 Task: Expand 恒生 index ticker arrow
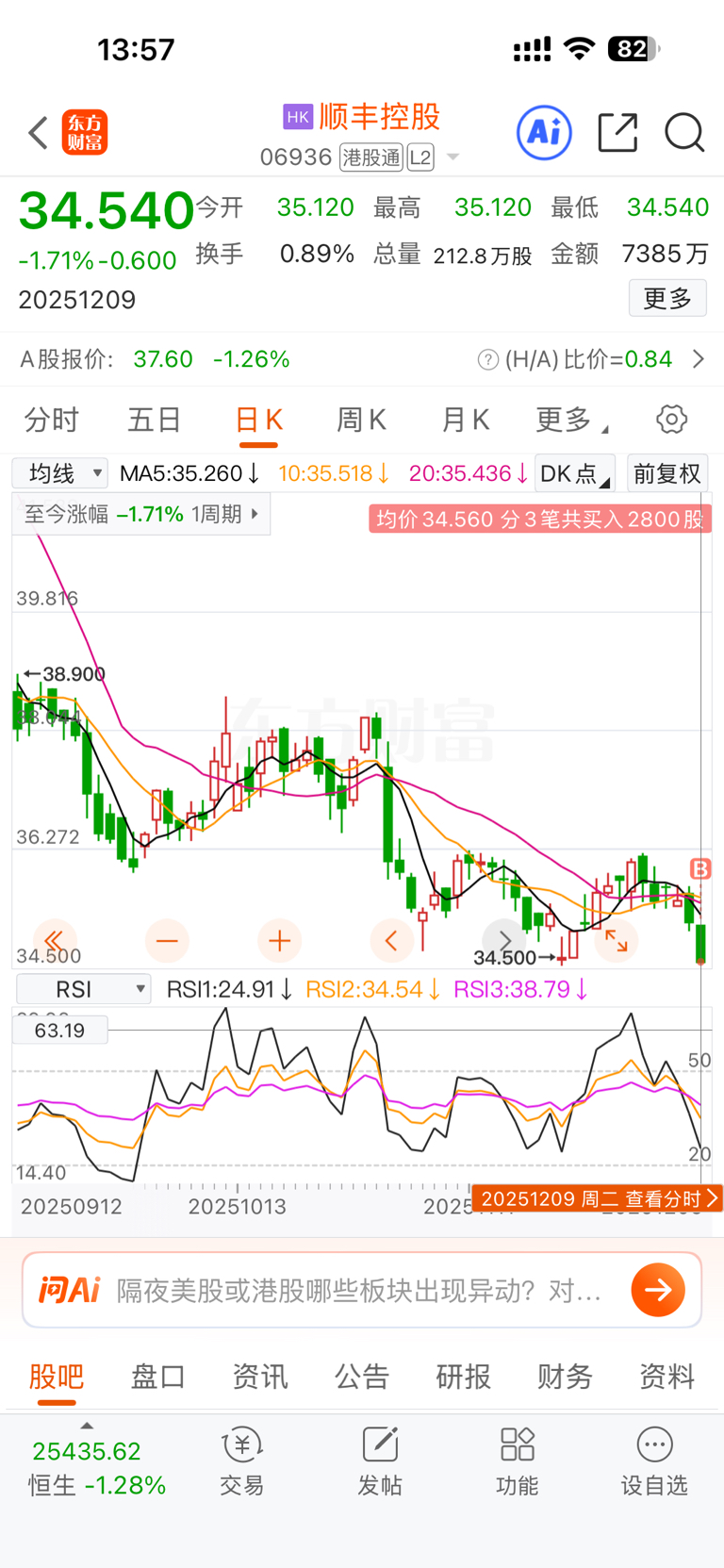87,1426
